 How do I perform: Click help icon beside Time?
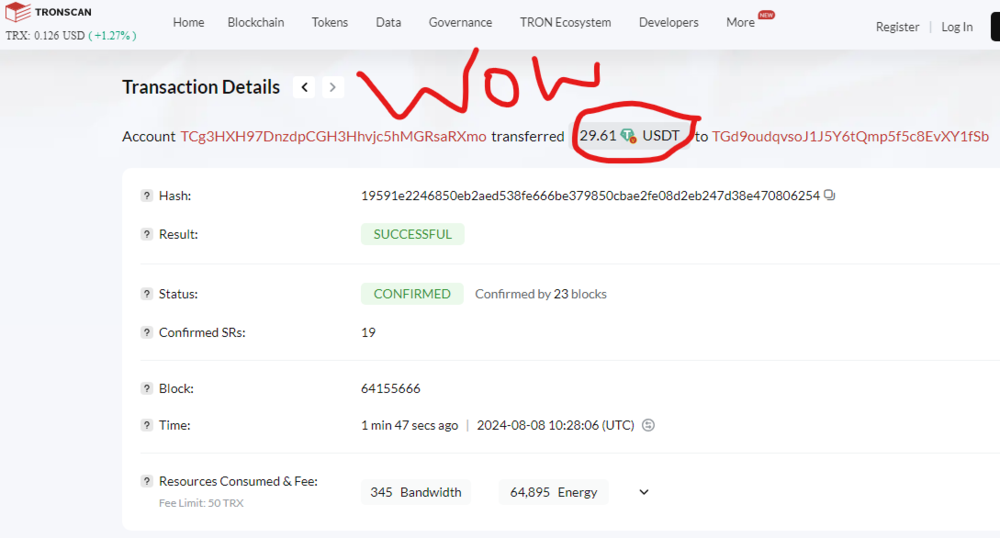coord(147,425)
